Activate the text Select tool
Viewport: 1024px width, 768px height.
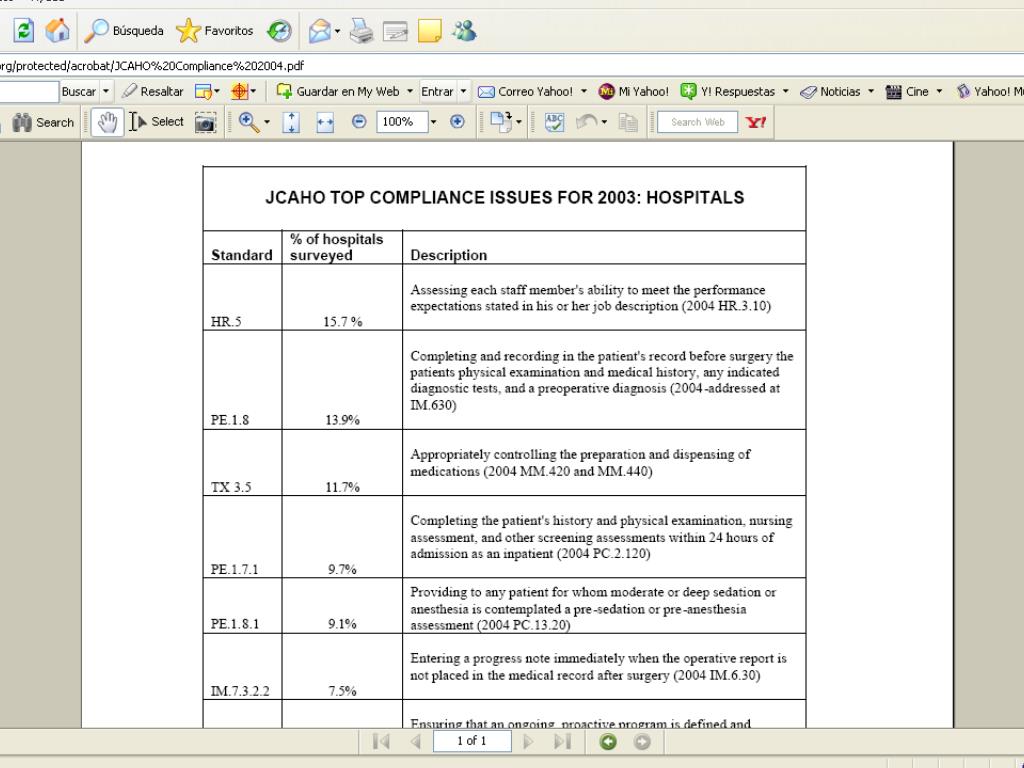click(156, 122)
